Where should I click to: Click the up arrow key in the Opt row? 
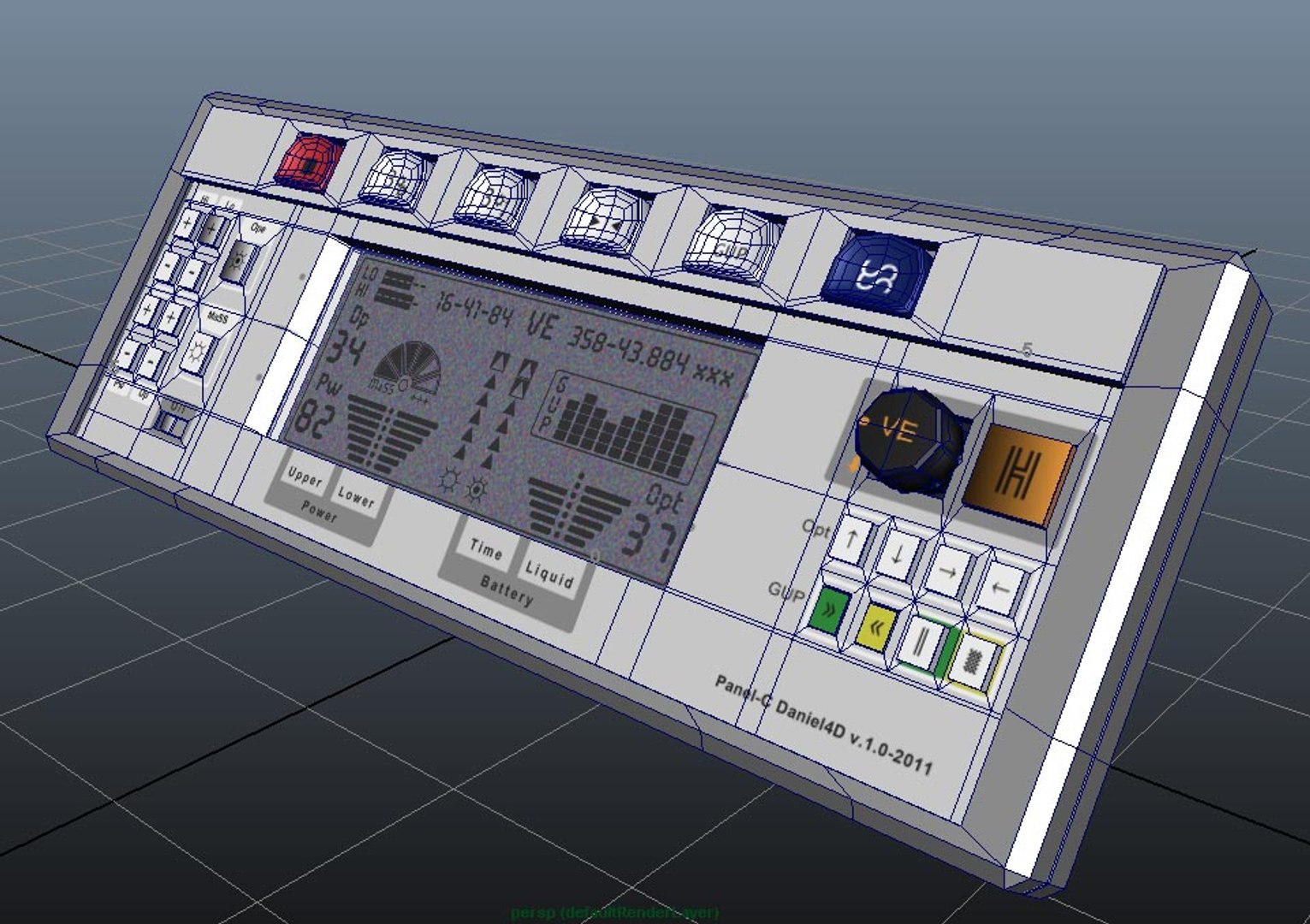pyautogui.click(x=851, y=540)
